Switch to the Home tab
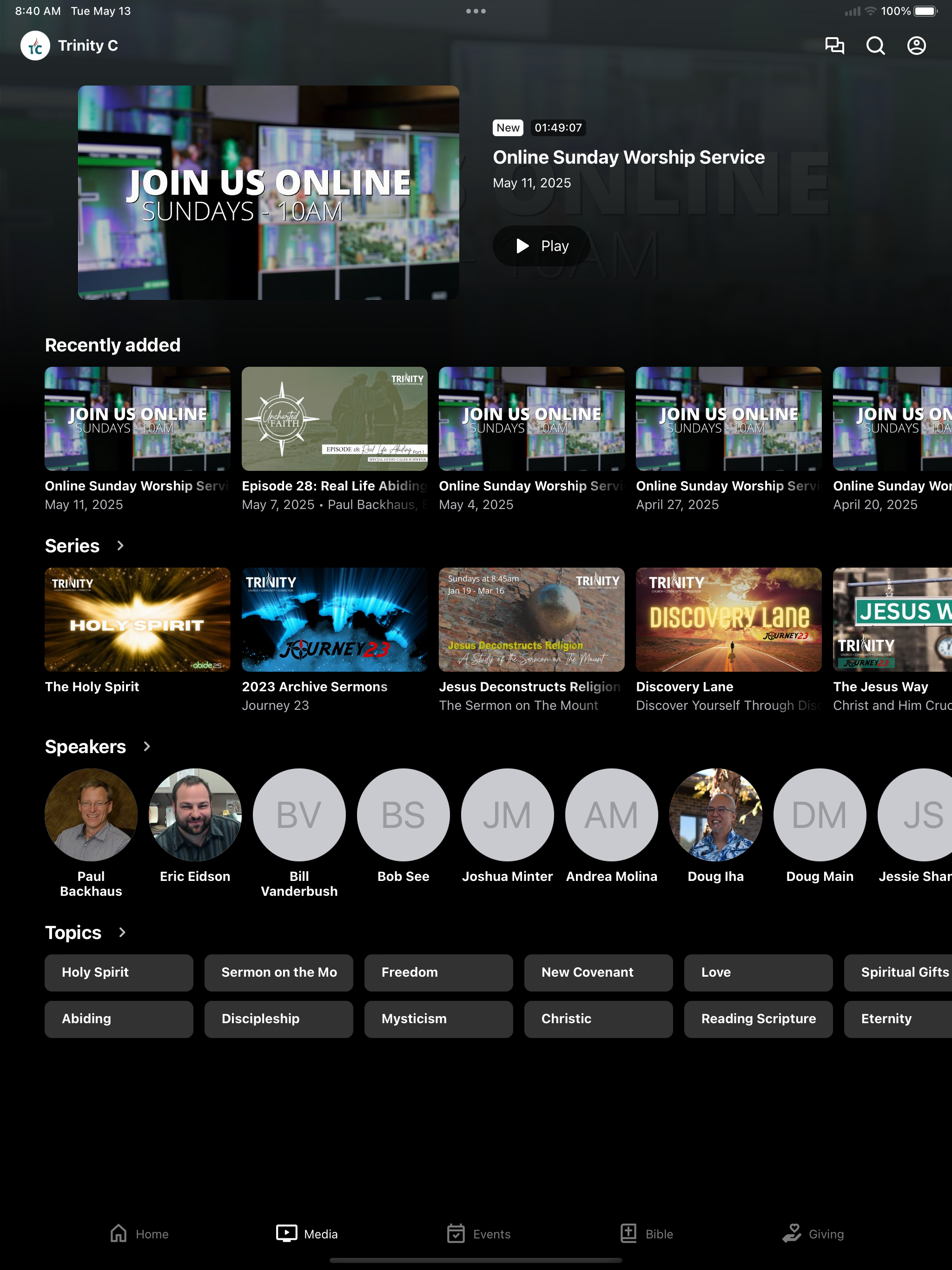Image resolution: width=952 pixels, height=1270 pixels. 139,1233
